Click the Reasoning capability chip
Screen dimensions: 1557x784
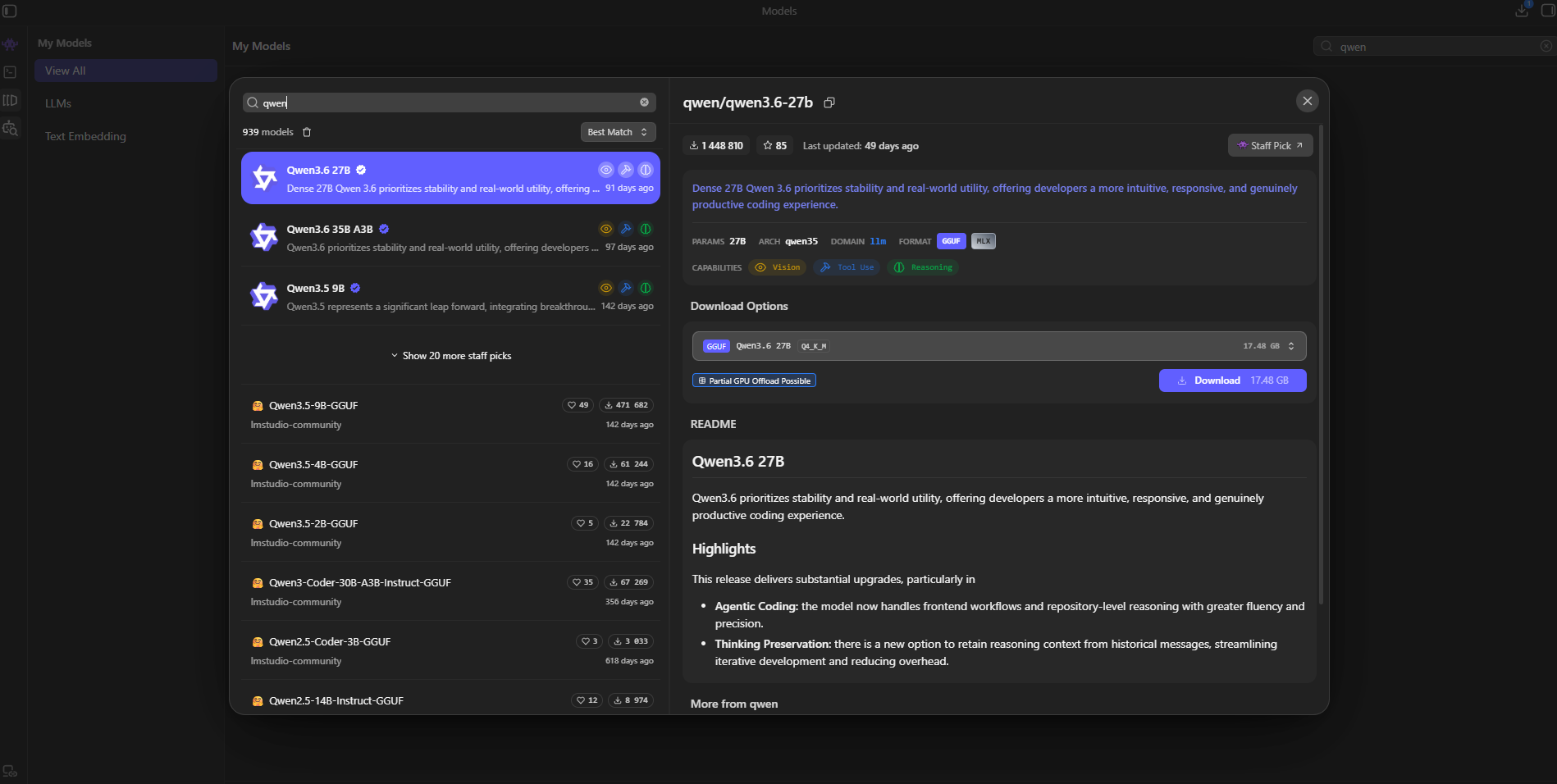(923, 267)
